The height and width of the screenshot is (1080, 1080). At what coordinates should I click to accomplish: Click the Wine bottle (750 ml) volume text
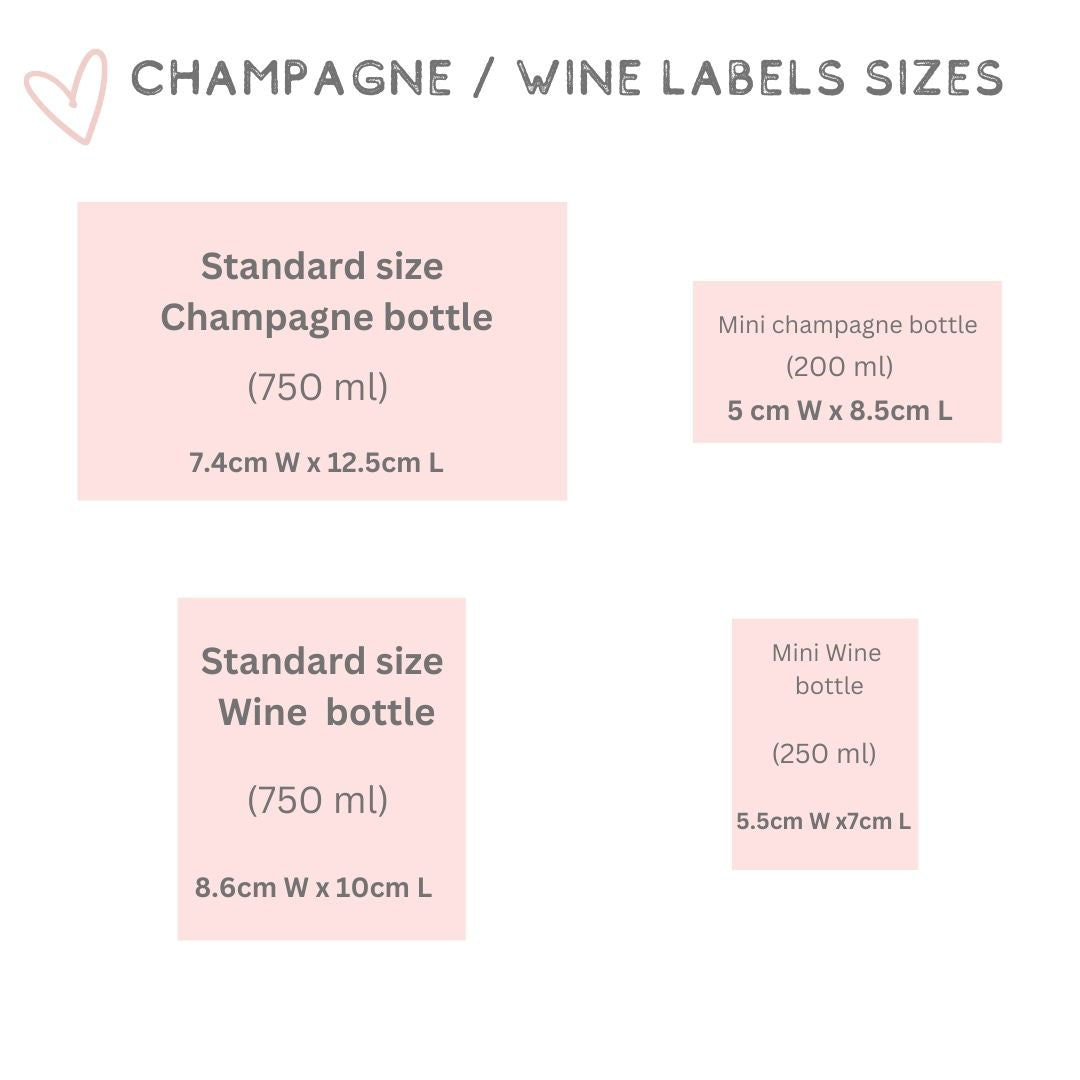(318, 800)
